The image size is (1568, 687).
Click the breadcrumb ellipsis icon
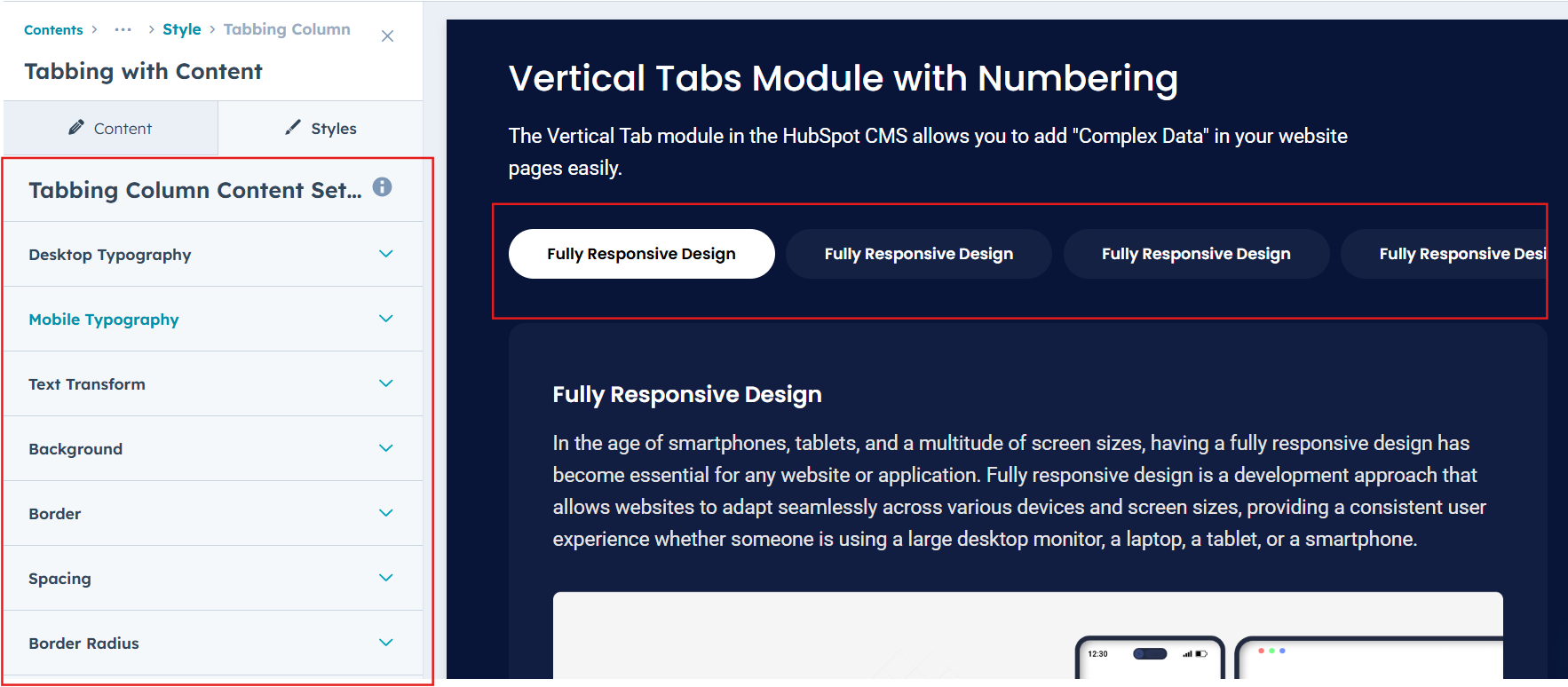pos(123,29)
